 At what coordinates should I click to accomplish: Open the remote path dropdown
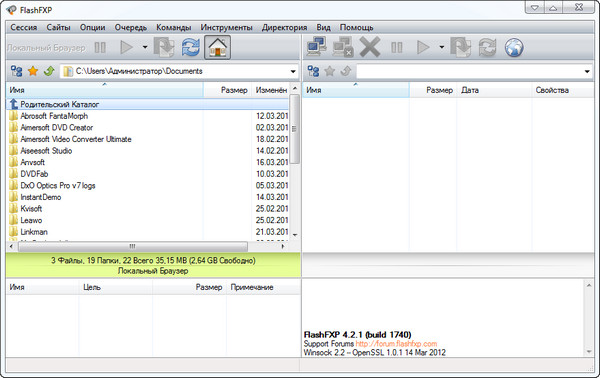click(587, 71)
